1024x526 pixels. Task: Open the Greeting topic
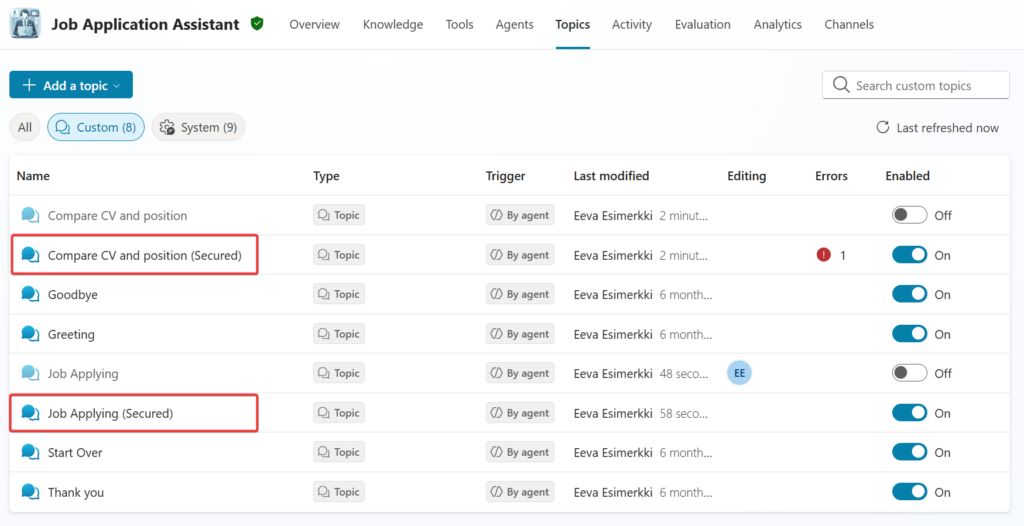point(71,335)
